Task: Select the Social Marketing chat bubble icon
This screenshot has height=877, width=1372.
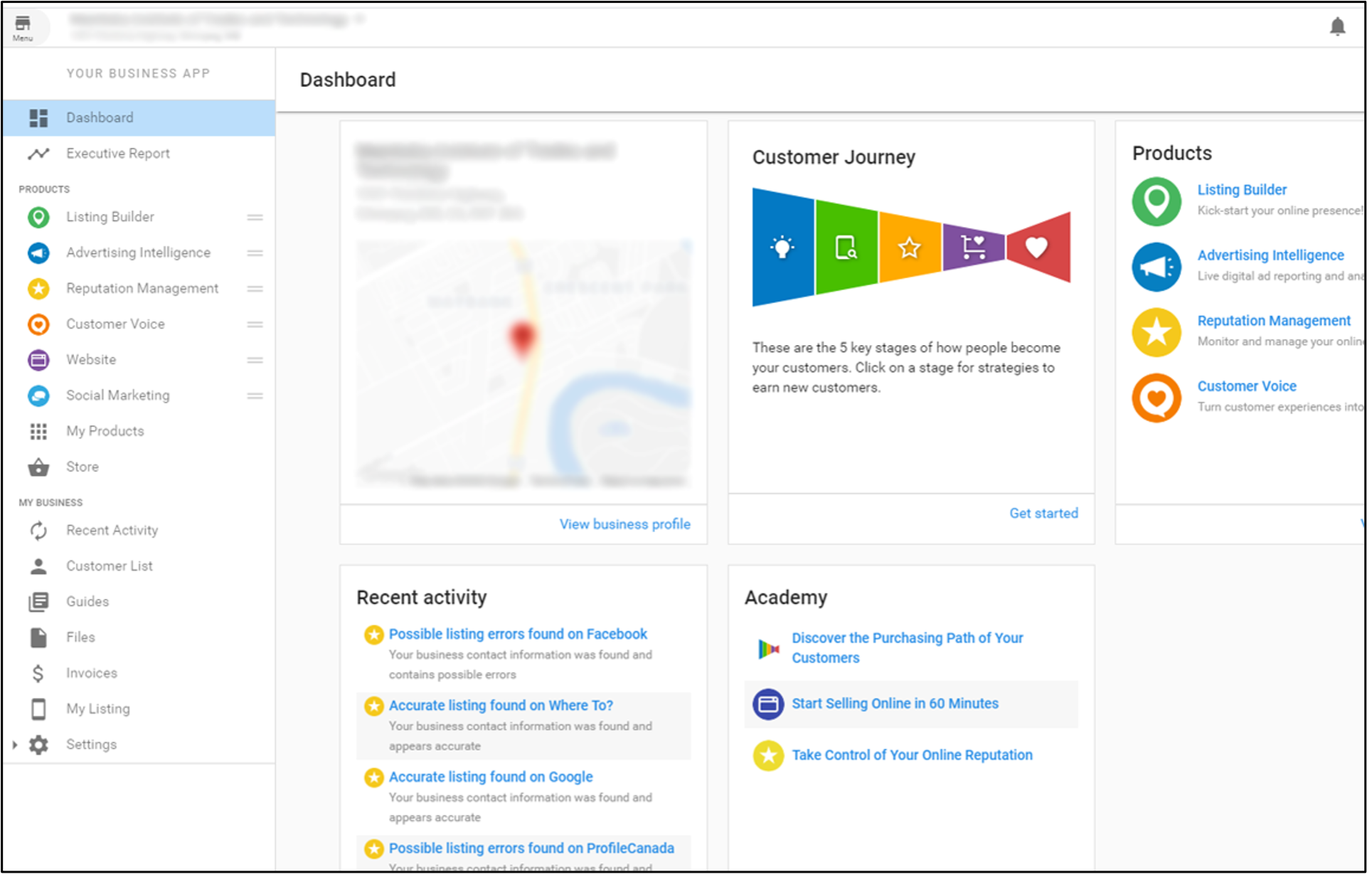Action: coord(38,395)
